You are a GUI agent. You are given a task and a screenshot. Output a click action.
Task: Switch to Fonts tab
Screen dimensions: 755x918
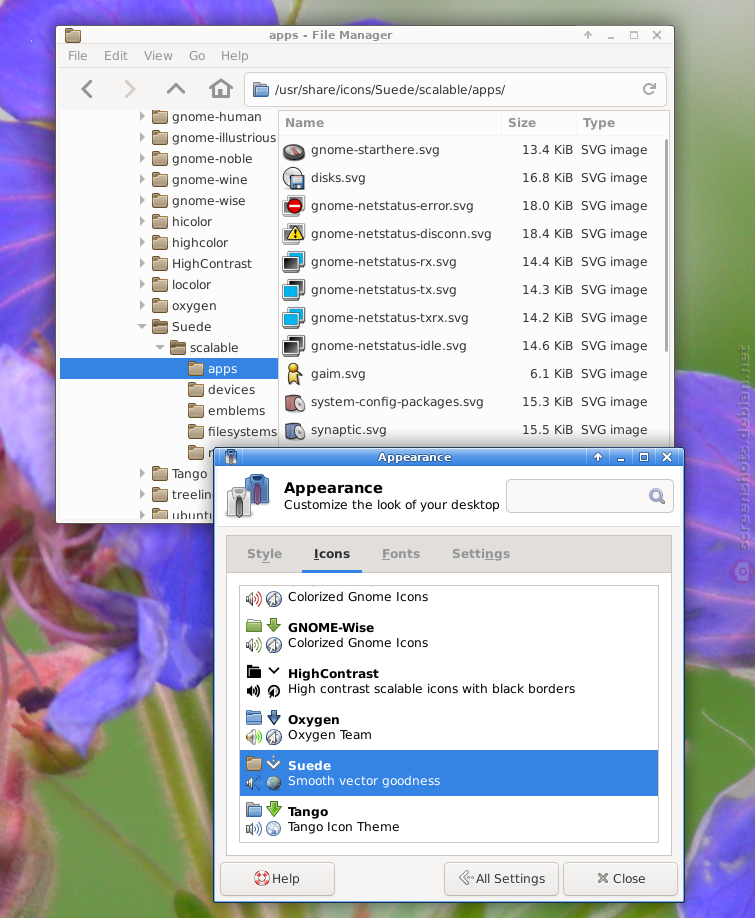401,554
